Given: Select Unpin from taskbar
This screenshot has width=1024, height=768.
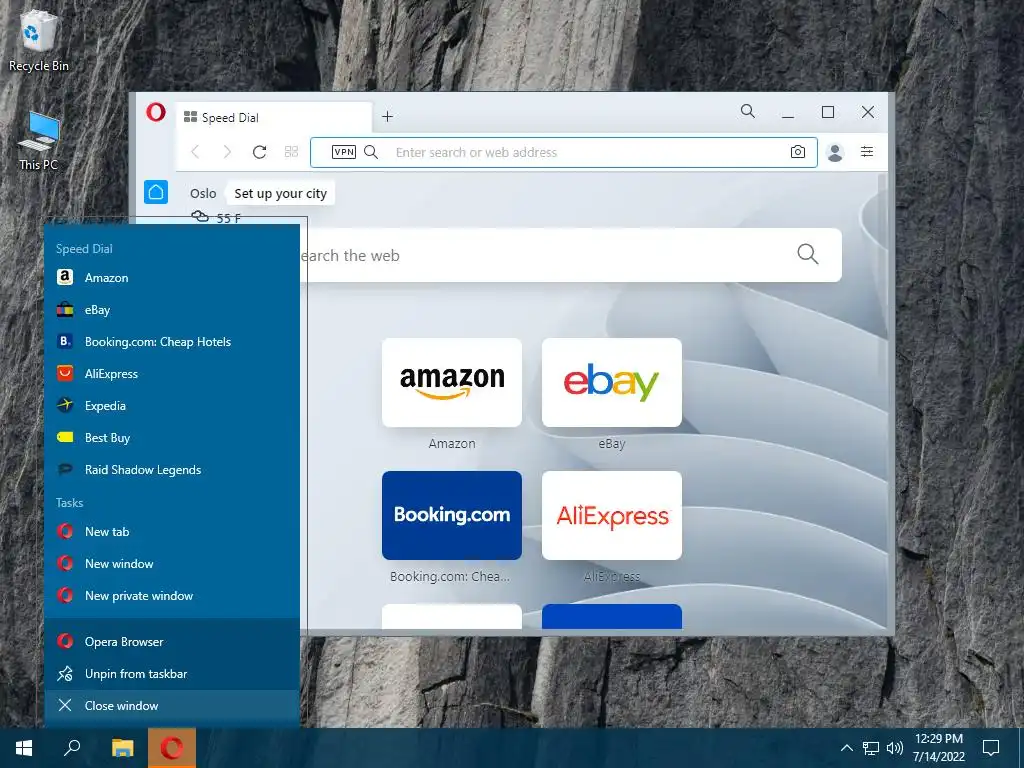Looking at the screenshot, I should click(172, 673).
